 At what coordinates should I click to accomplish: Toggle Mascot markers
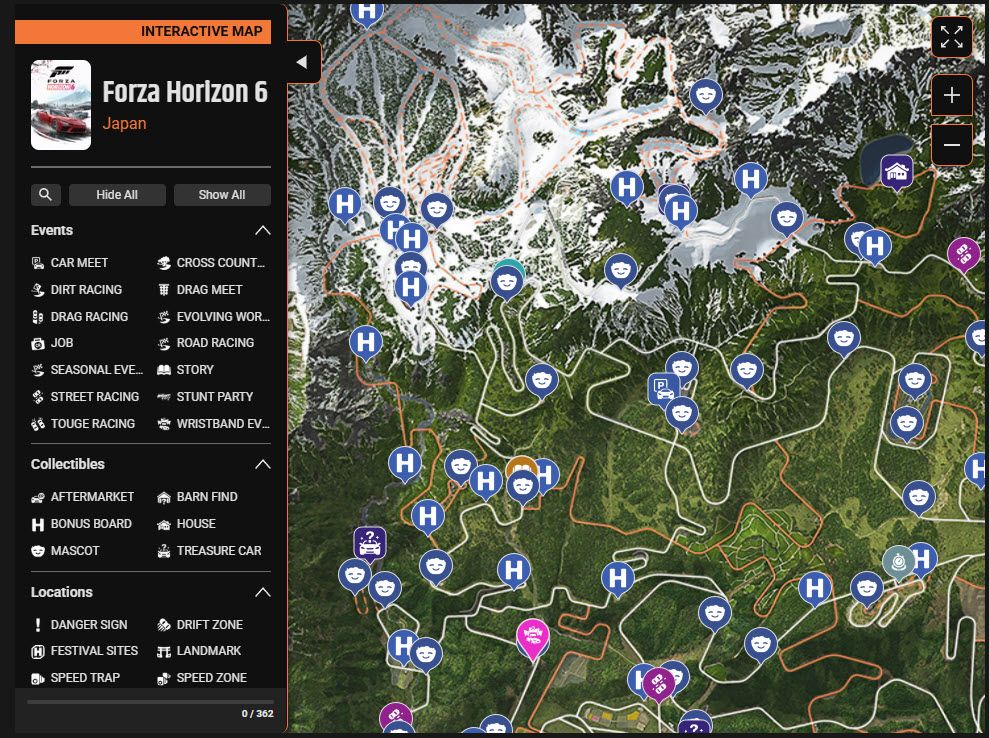[66, 551]
